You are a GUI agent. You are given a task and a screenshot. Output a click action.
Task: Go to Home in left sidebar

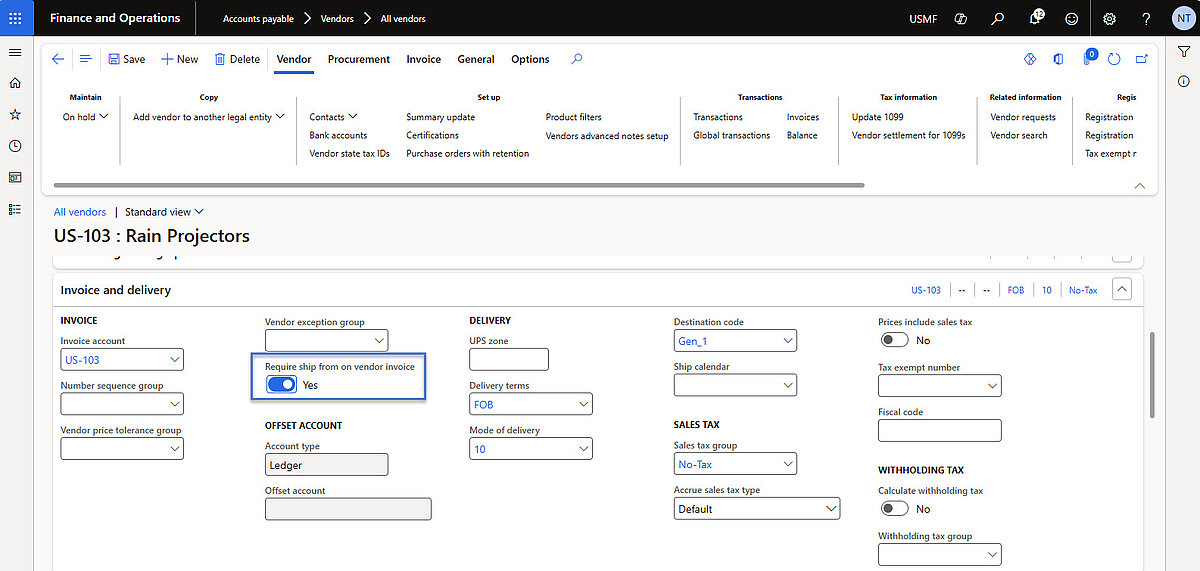click(15, 83)
